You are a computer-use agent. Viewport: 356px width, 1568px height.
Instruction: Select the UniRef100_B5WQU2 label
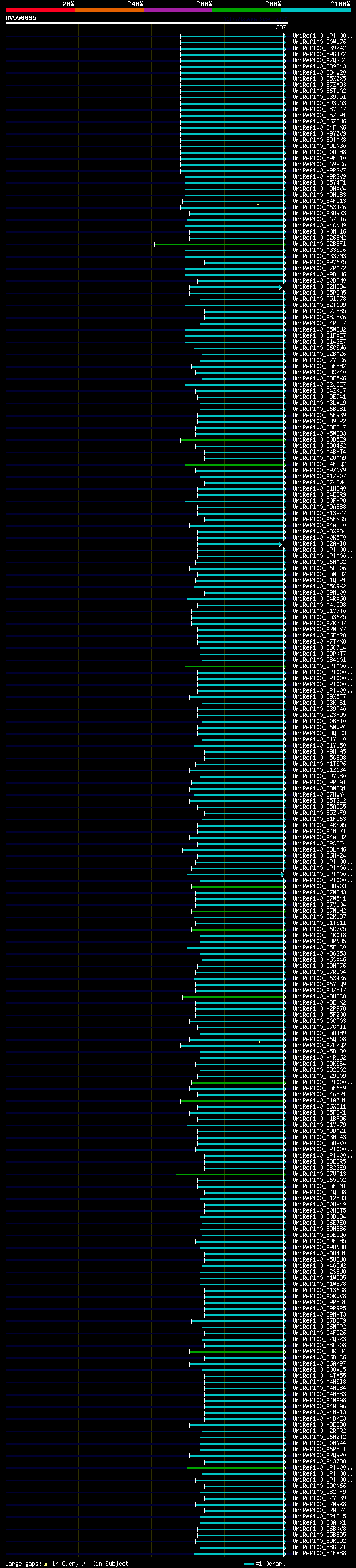point(319,329)
